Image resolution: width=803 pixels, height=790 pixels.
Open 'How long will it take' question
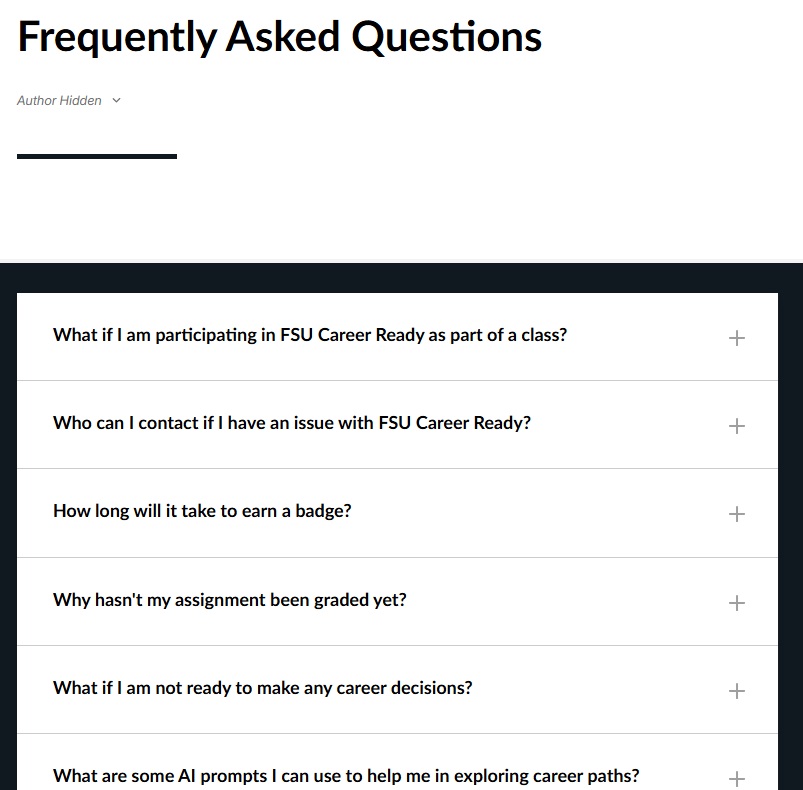[x=202, y=511]
